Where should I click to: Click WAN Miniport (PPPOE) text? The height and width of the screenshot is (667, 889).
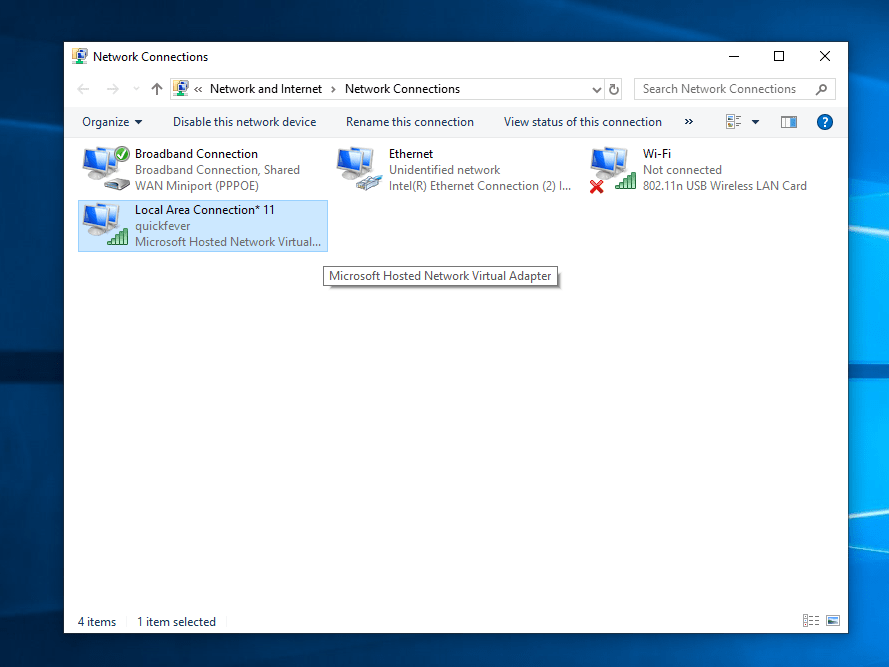click(197, 186)
